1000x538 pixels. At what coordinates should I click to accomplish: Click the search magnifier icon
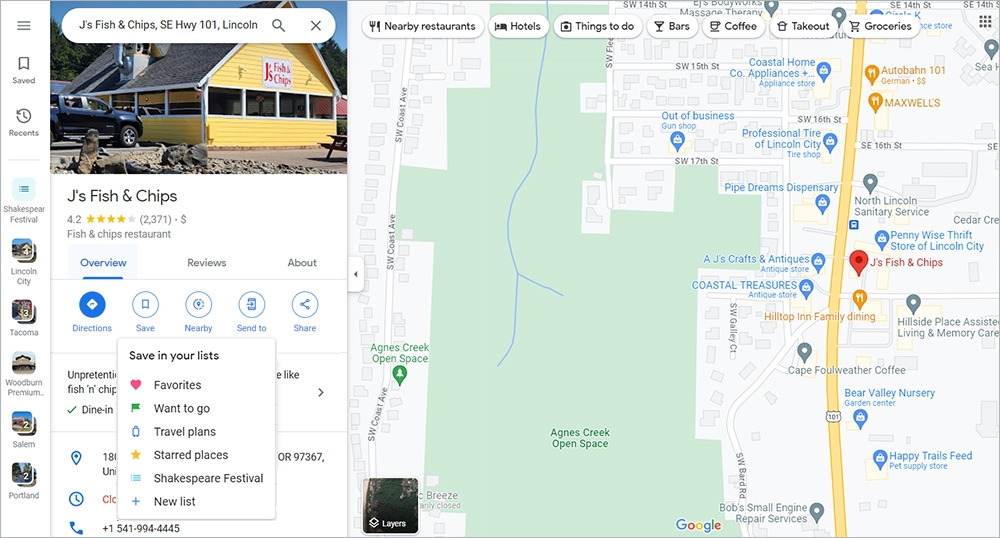tap(279, 25)
